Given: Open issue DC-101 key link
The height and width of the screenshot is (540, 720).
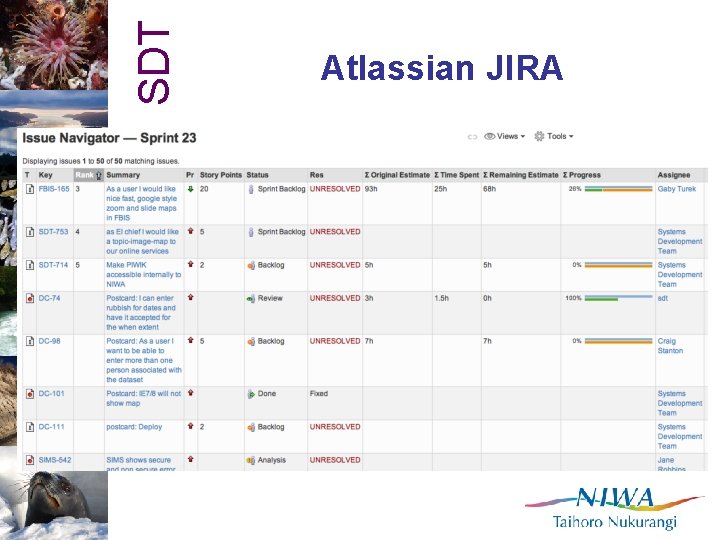Looking at the screenshot, I should 51,394.
